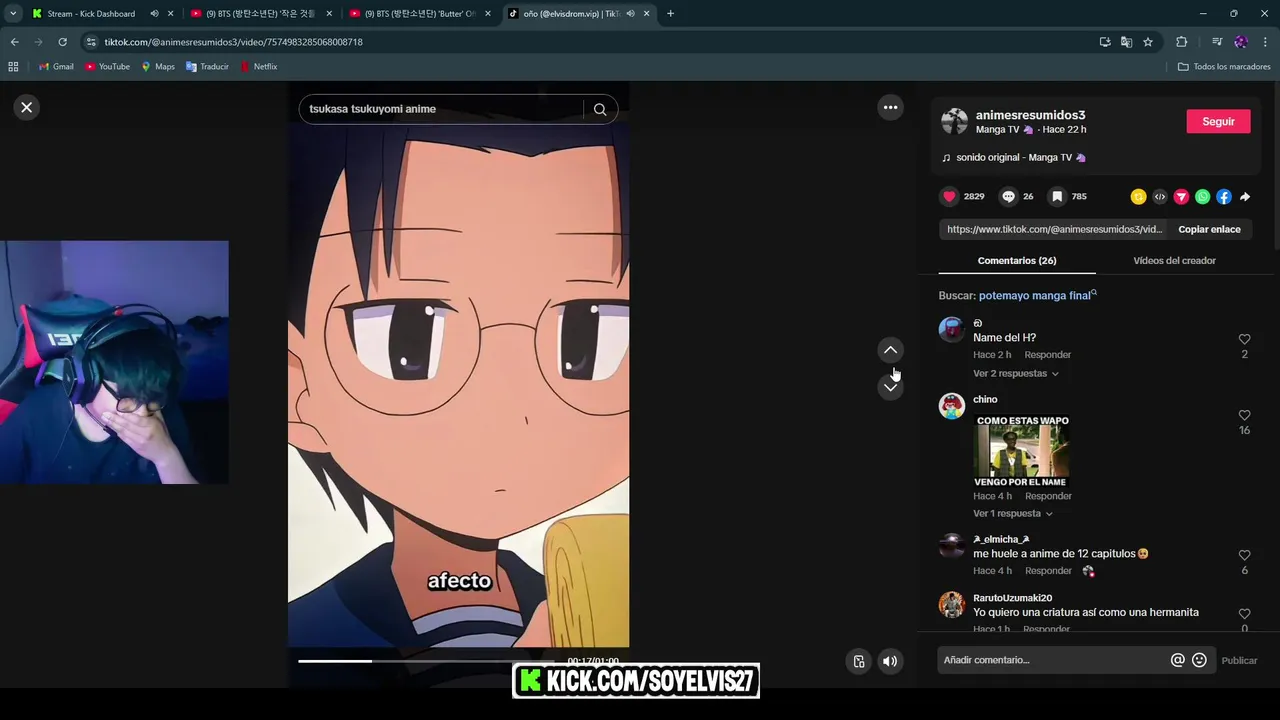The height and width of the screenshot is (720, 1280).
Task: Mute the TikTok tab audio icon
Action: [630, 14]
